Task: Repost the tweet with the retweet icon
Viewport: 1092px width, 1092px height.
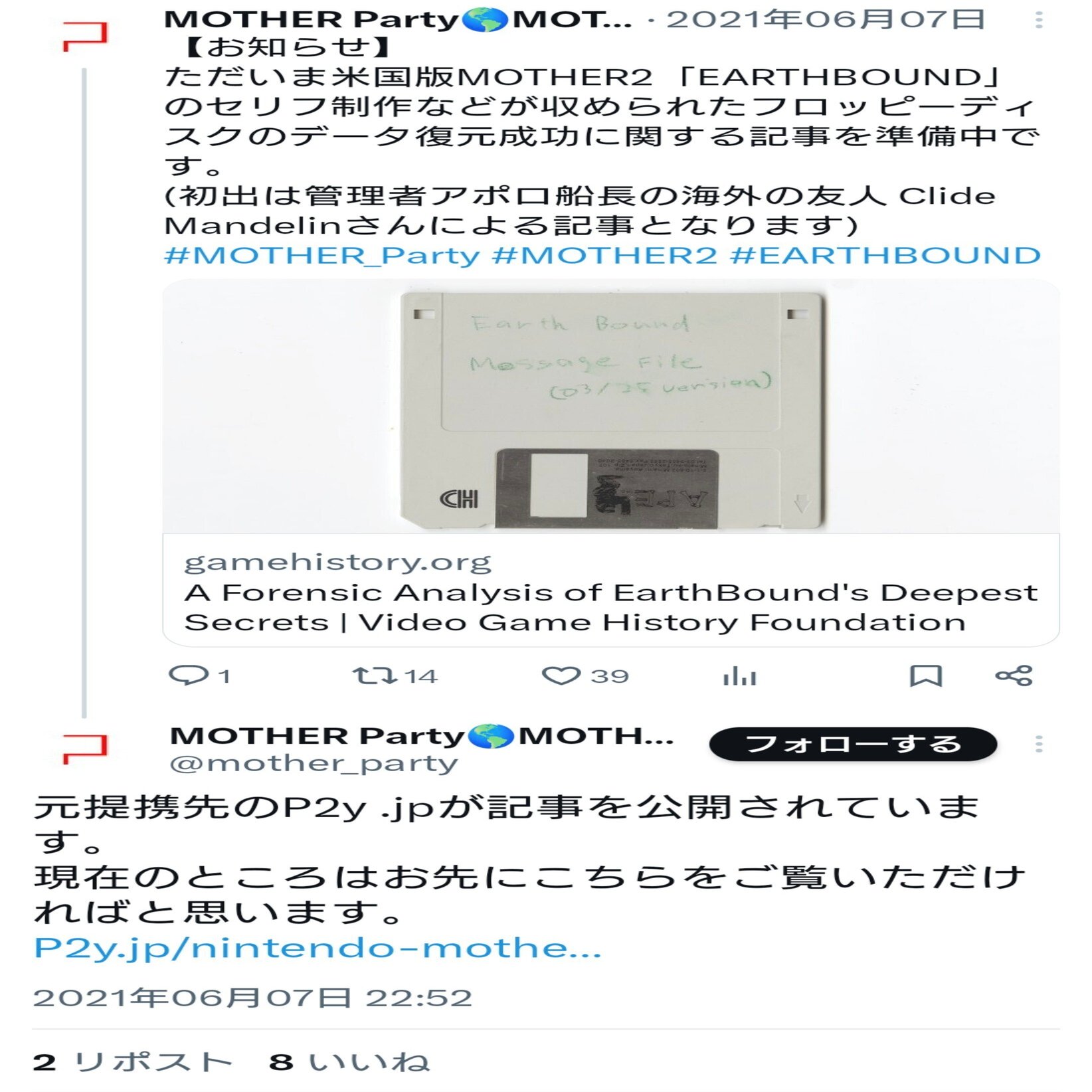Action: pos(375,676)
